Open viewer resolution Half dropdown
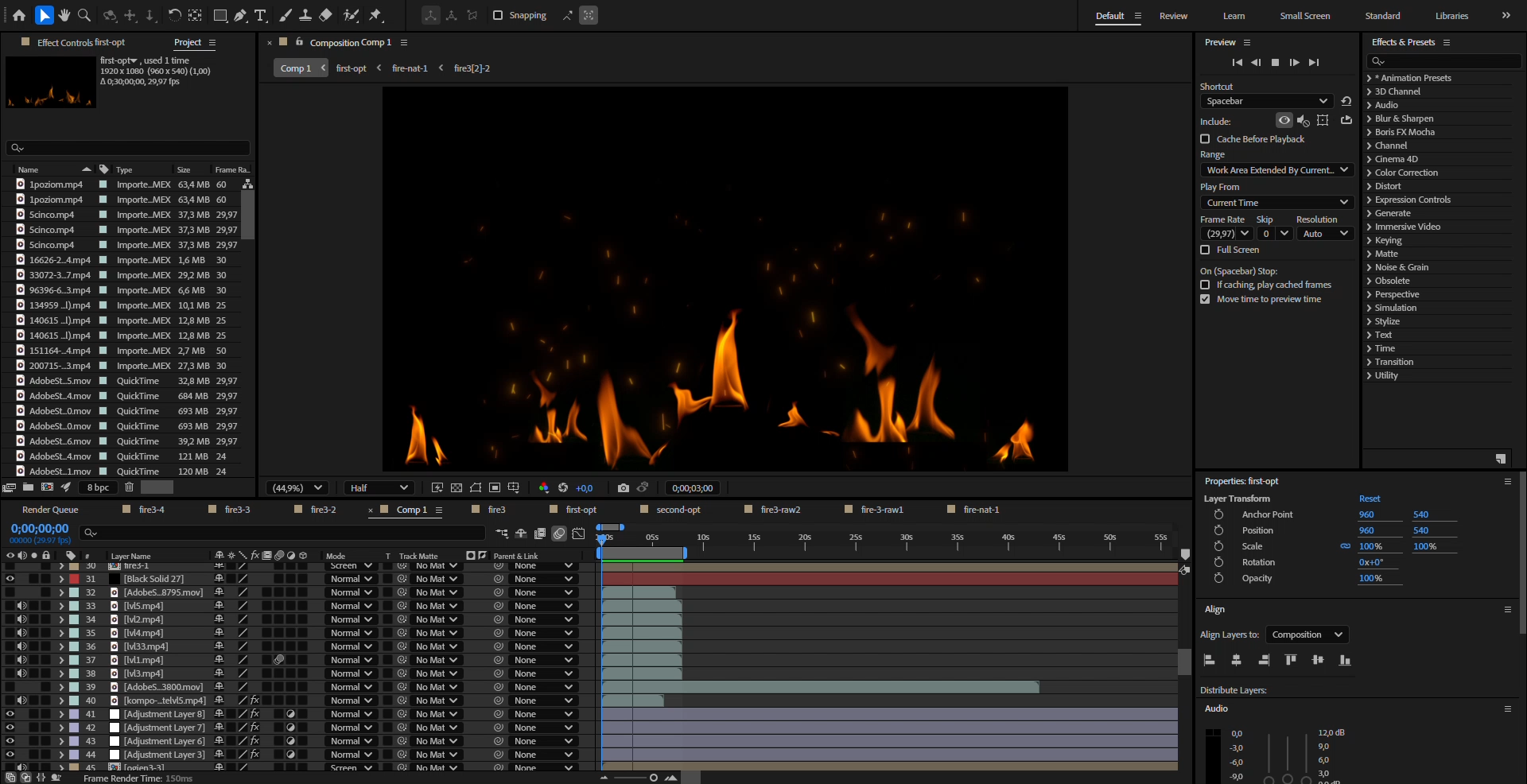 click(379, 487)
